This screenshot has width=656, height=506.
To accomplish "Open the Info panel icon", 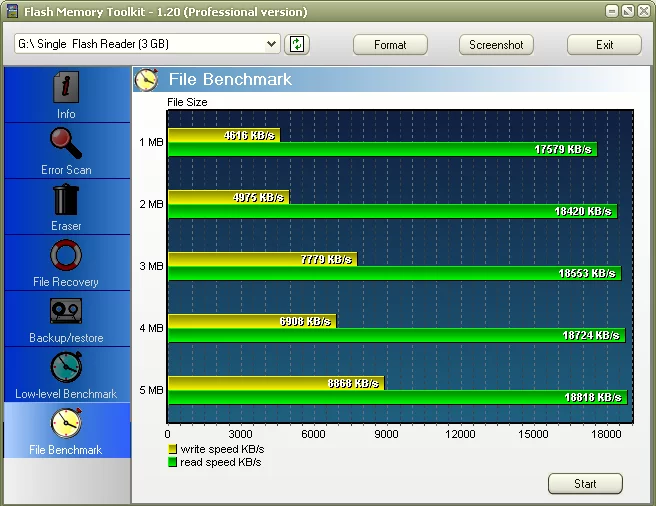I will pyautogui.click(x=66, y=87).
